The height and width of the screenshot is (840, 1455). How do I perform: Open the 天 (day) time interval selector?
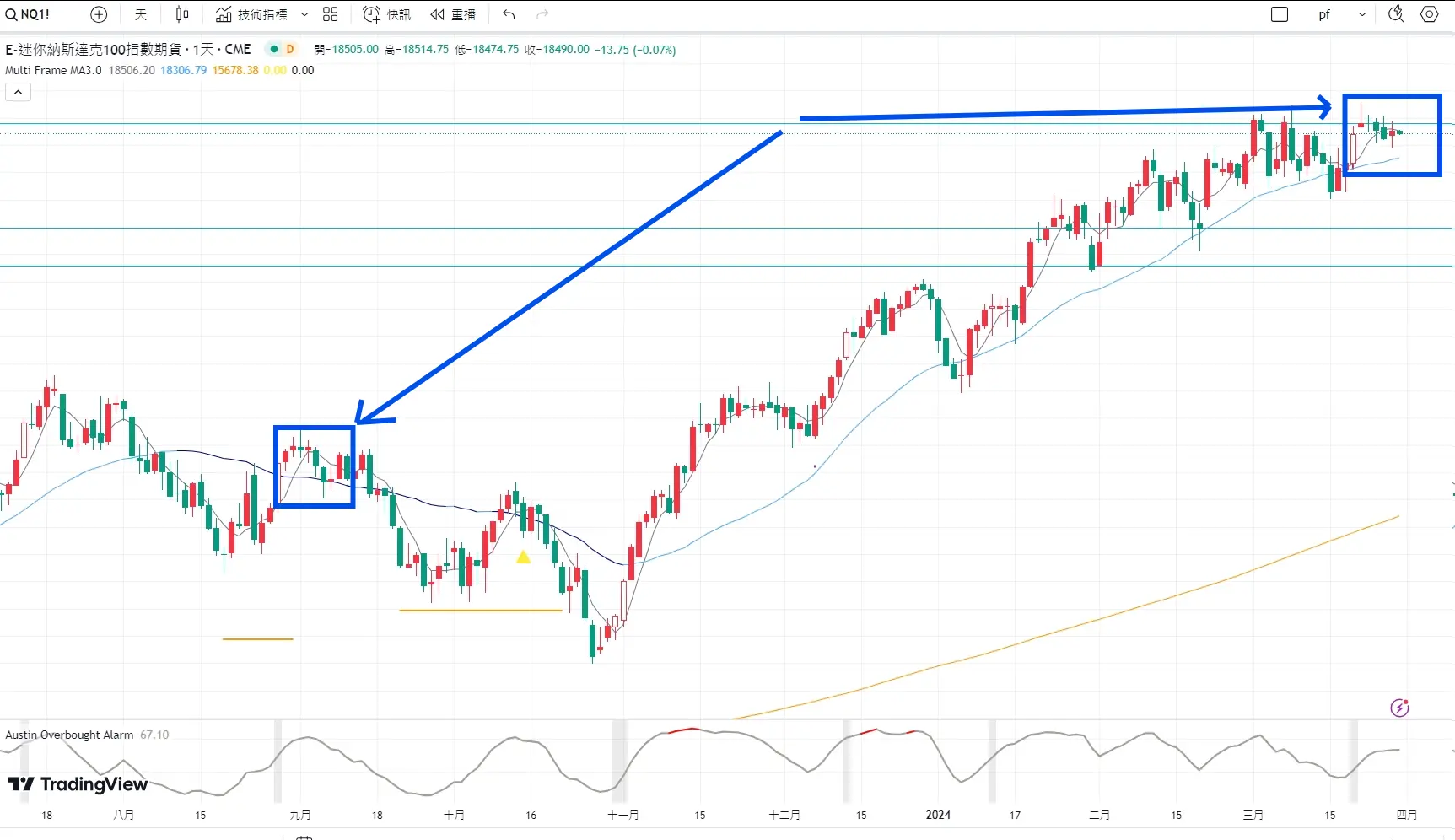point(141,14)
